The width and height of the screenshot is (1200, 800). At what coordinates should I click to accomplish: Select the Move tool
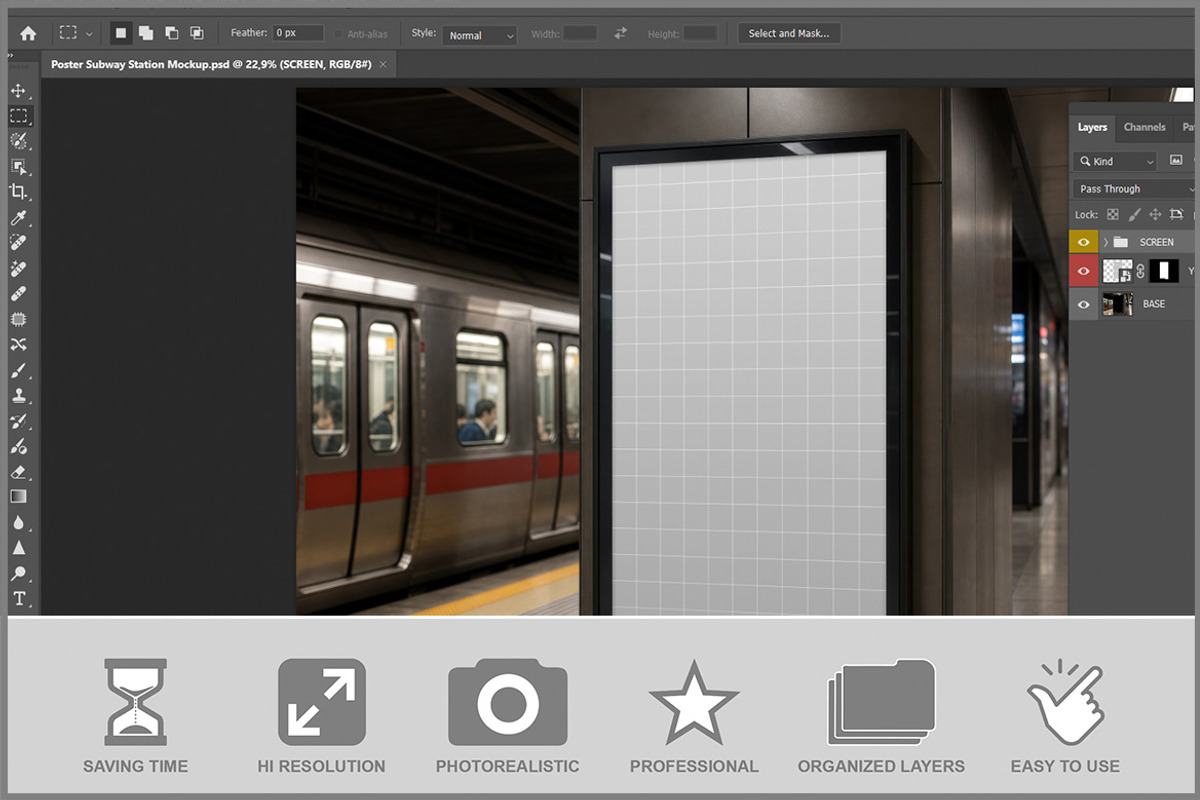pos(18,91)
